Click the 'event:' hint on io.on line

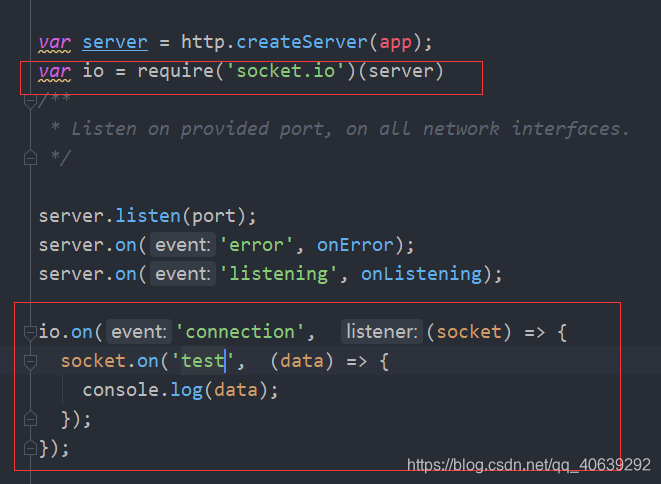(x=139, y=332)
